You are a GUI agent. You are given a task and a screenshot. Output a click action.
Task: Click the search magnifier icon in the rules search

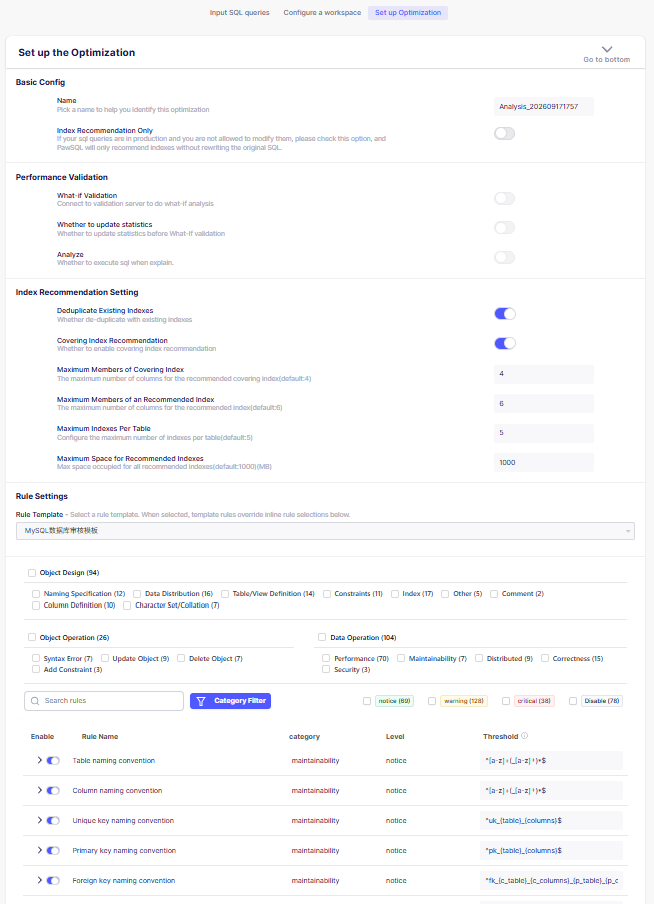click(x=35, y=700)
